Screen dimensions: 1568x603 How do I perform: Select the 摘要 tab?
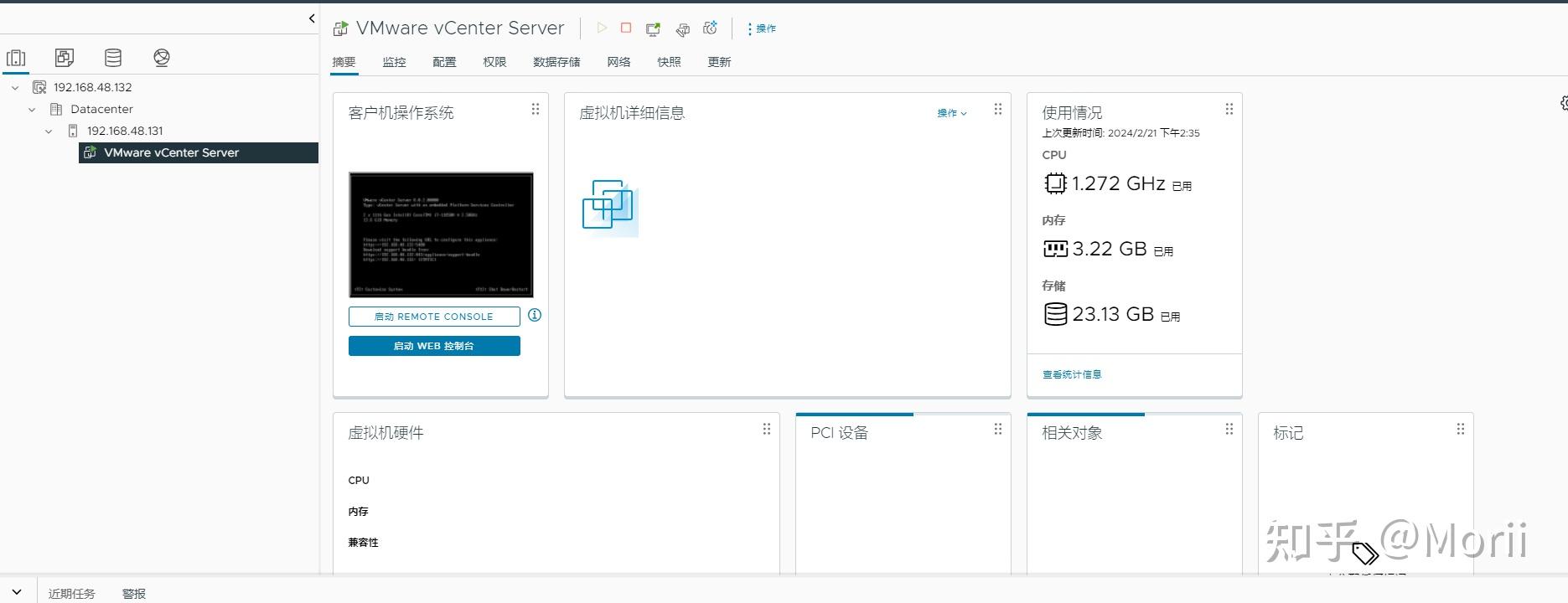(344, 62)
